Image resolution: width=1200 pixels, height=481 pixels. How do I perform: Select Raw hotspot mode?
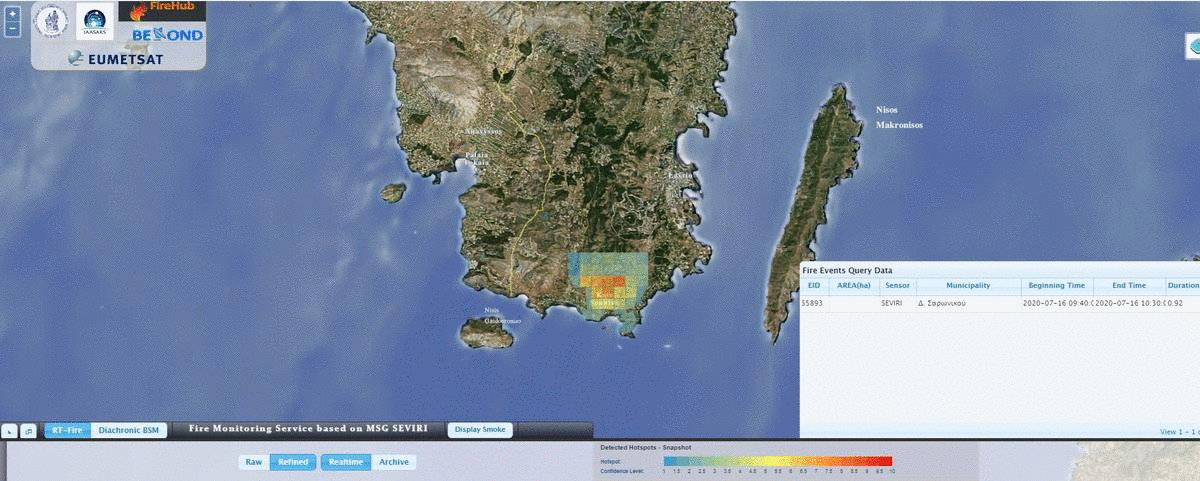(254, 462)
